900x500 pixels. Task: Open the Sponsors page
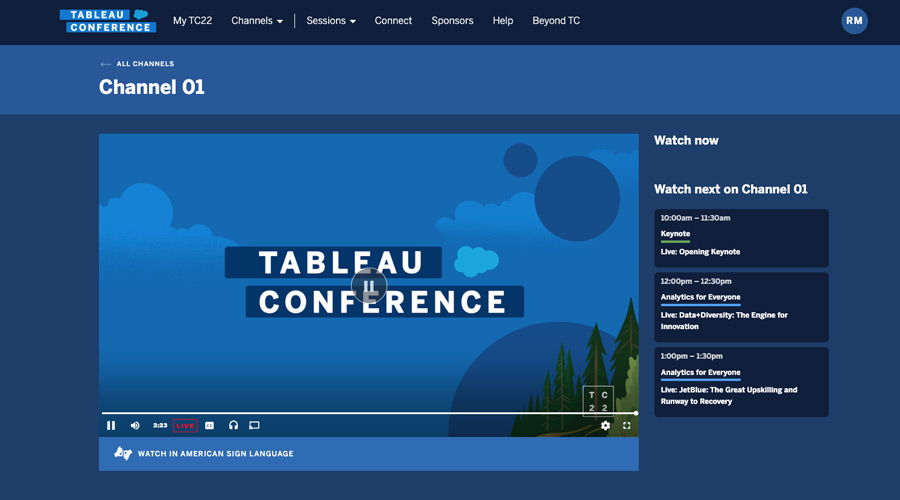pos(452,21)
